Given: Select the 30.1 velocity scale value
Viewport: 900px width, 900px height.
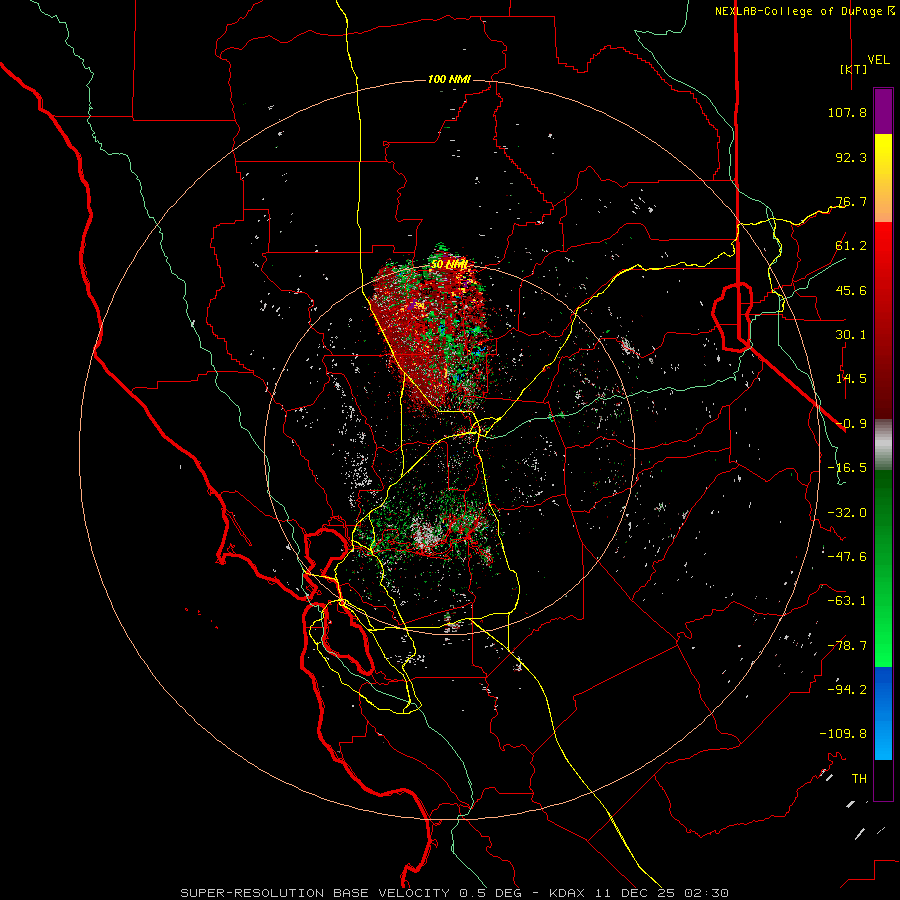Looking at the screenshot, I should coord(851,335).
